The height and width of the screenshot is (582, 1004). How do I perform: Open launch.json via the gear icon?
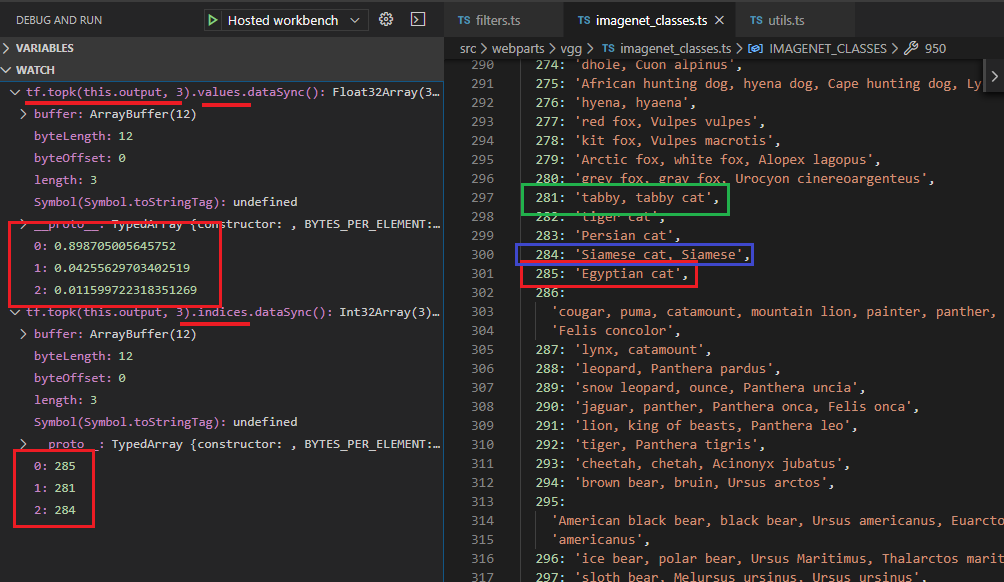(385, 19)
